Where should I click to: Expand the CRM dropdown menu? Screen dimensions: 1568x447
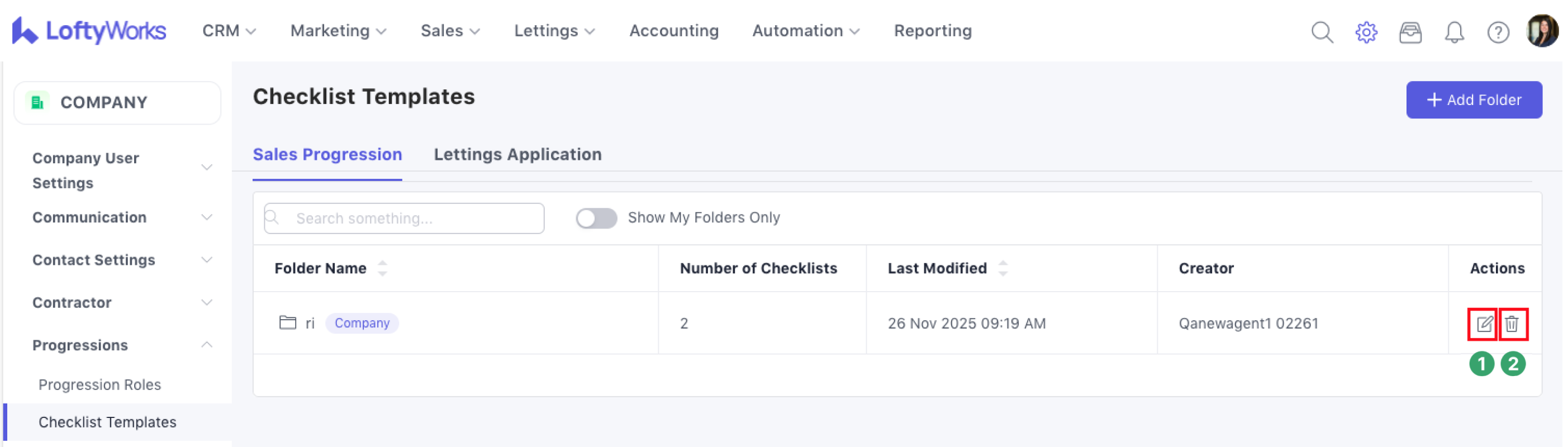click(229, 30)
